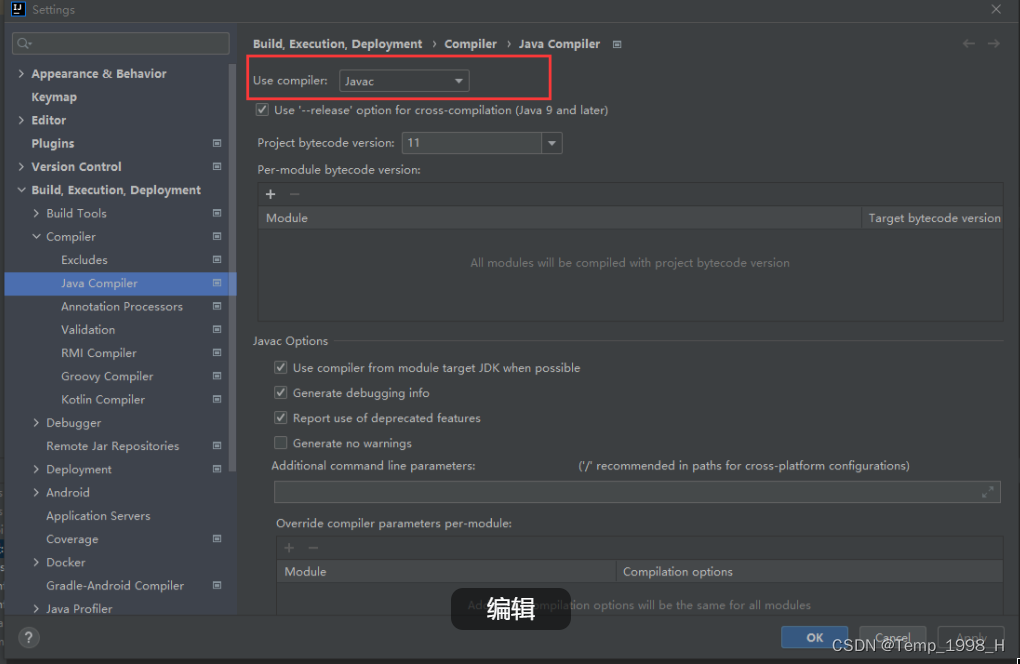Viewport: 1020px width, 664px height.
Task: Toggle Report use of deprecated features
Action: click(x=281, y=418)
